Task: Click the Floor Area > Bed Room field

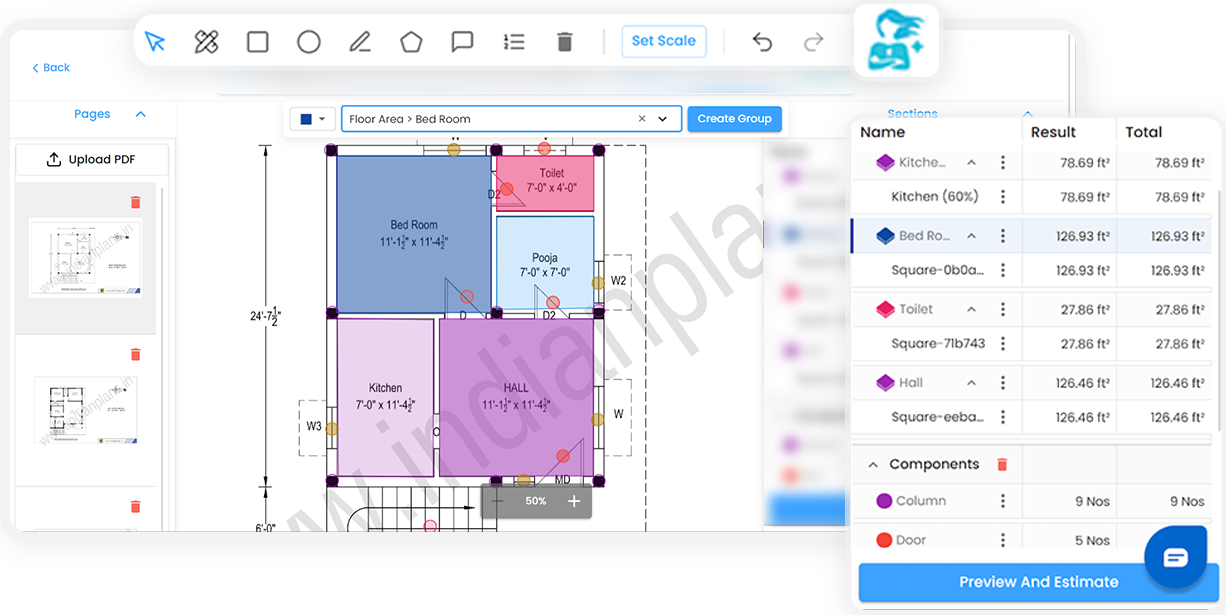Action: tap(511, 119)
